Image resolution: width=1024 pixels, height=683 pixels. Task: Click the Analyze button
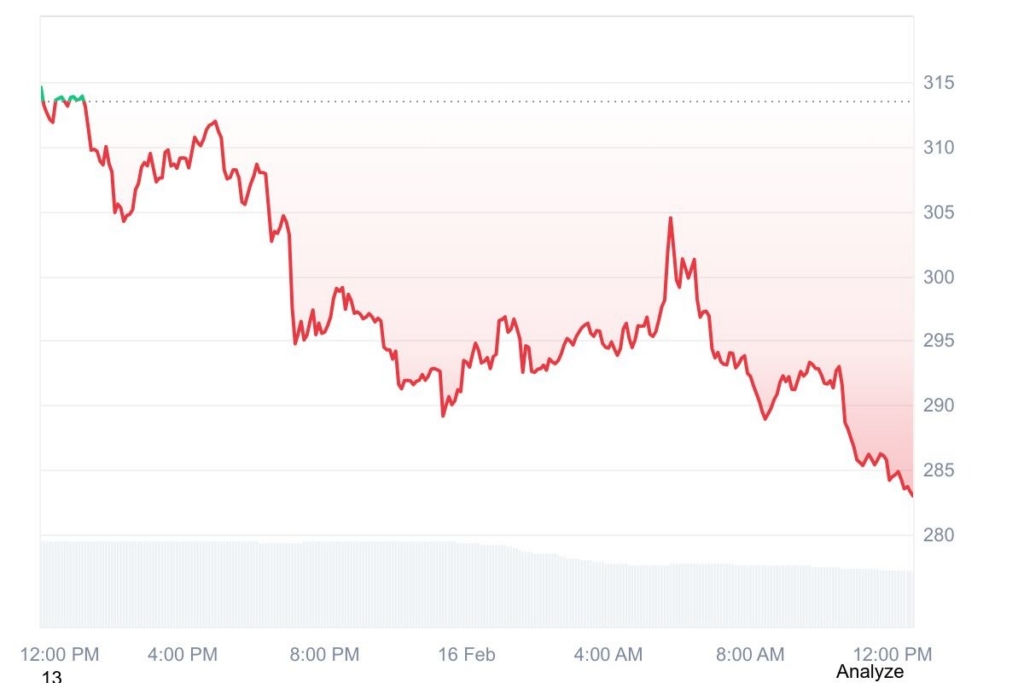869,672
